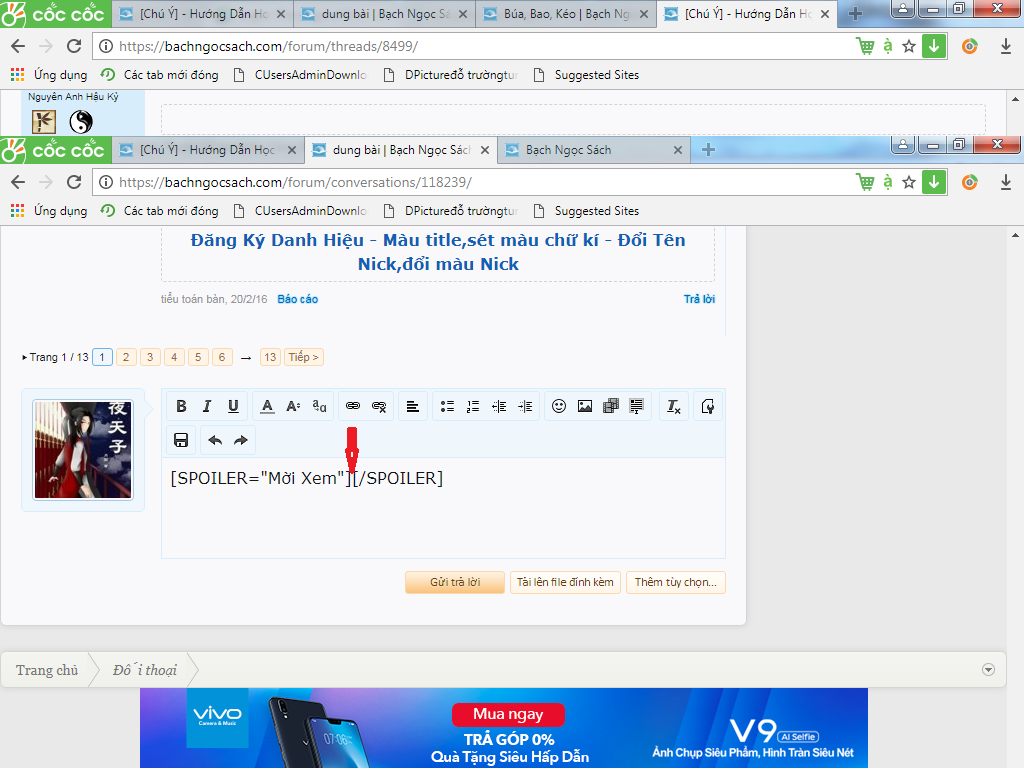Toggle bold formatting in the reply editor
Viewport: 1024px width, 768px height.
click(x=181, y=406)
